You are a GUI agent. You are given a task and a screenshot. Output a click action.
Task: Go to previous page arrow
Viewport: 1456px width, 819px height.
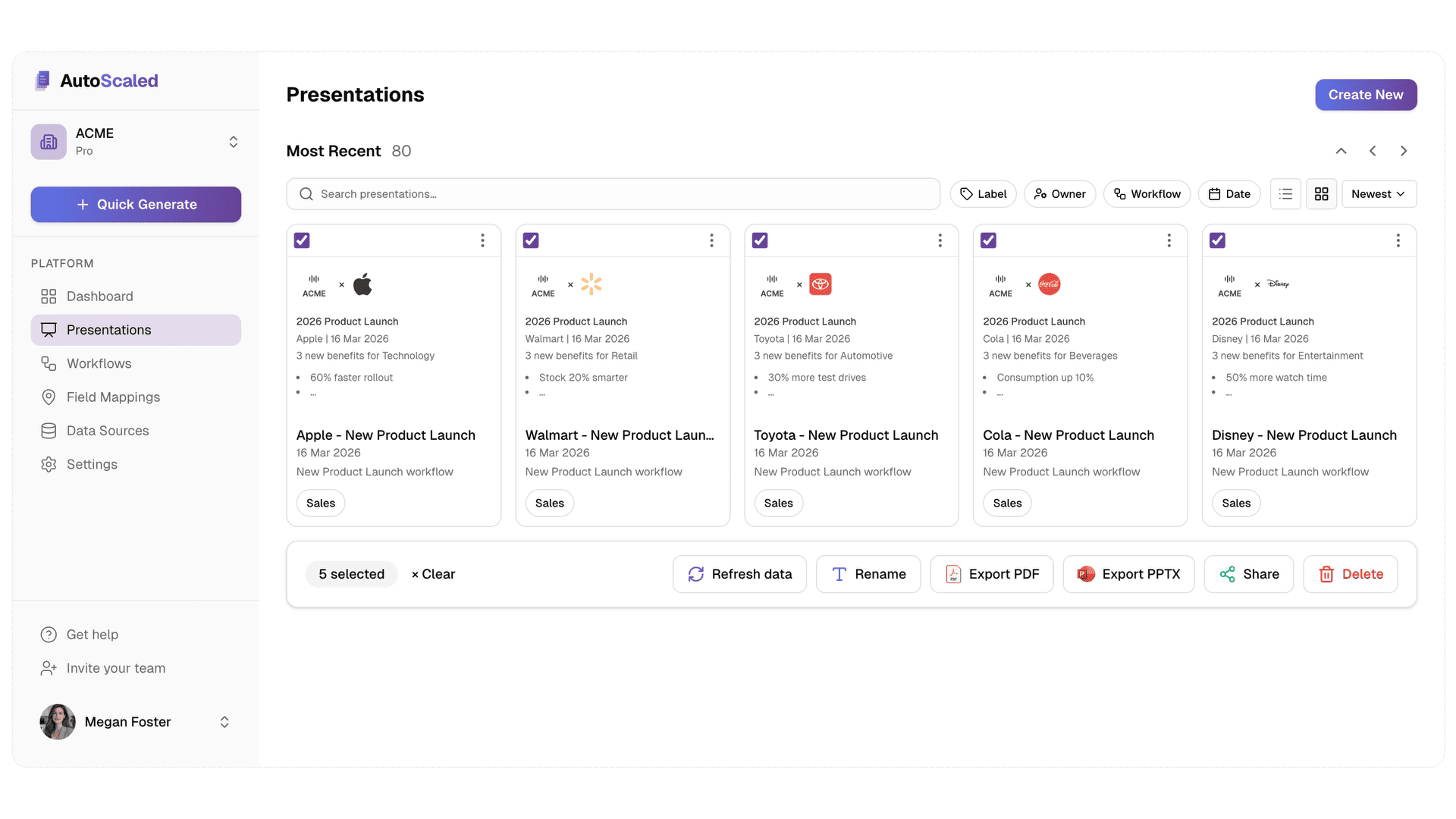[x=1373, y=151]
